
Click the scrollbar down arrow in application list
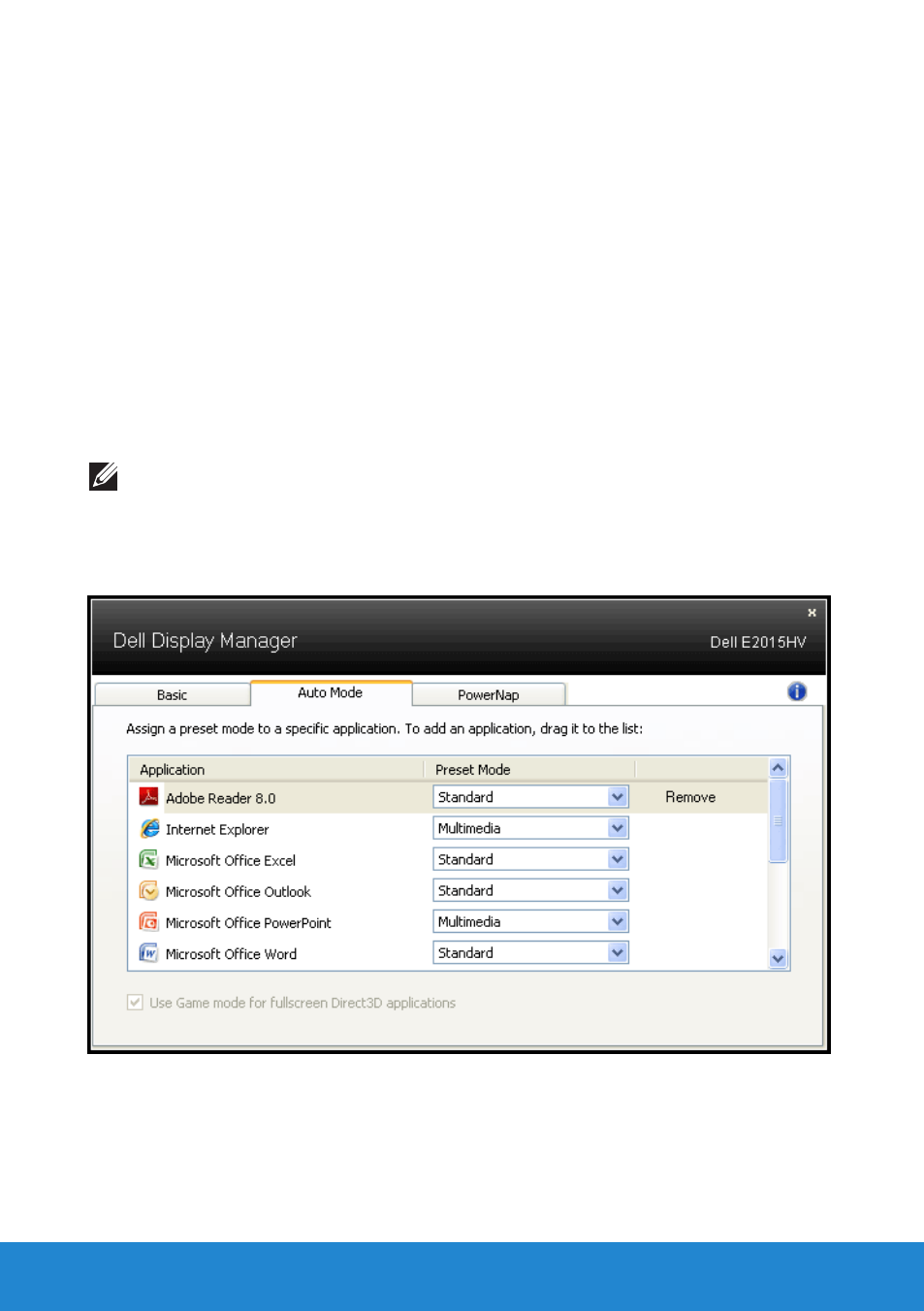(x=778, y=958)
